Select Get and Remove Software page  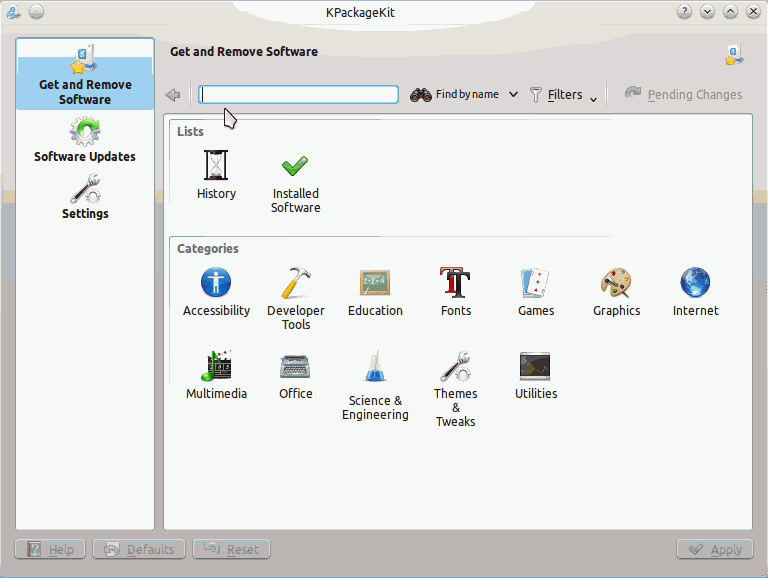(85, 74)
